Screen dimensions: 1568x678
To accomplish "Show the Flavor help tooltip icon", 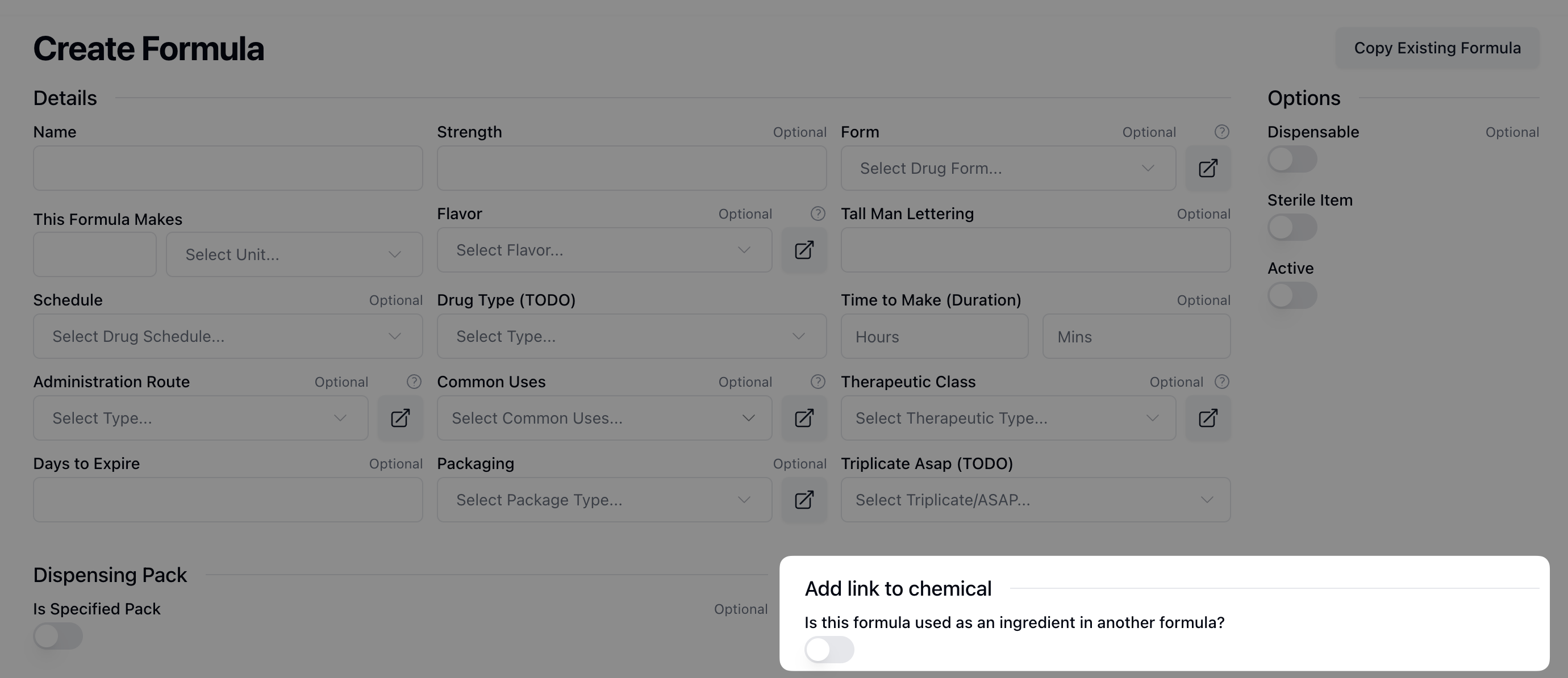I will pos(818,214).
